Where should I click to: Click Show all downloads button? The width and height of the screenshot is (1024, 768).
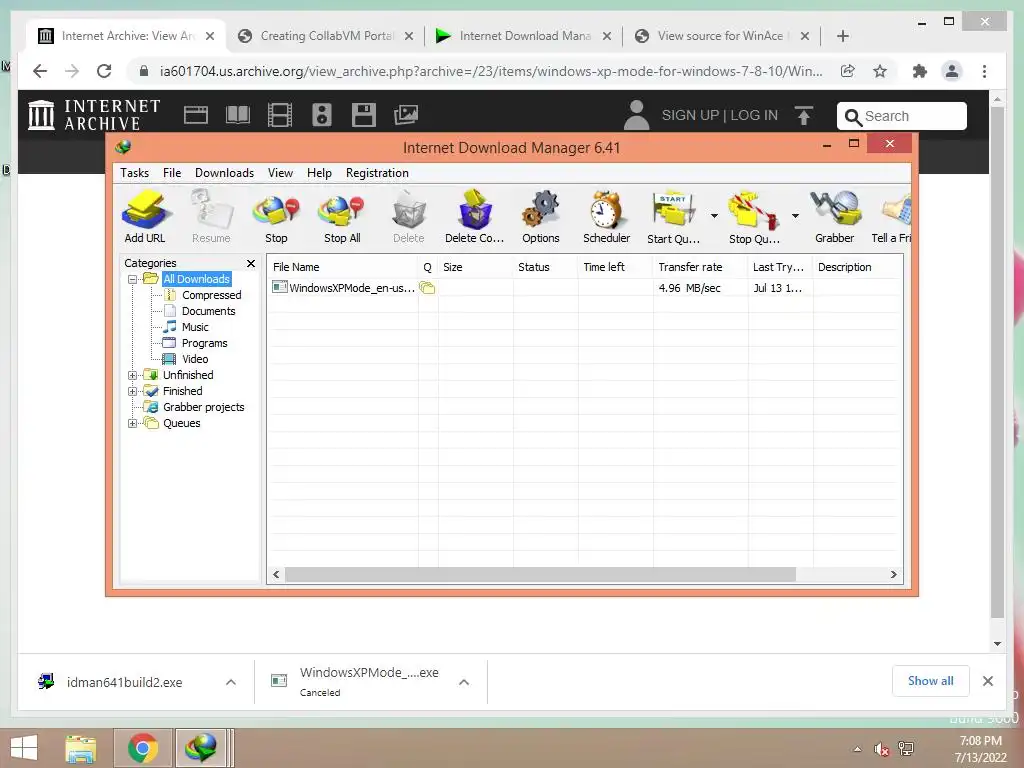click(931, 681)
